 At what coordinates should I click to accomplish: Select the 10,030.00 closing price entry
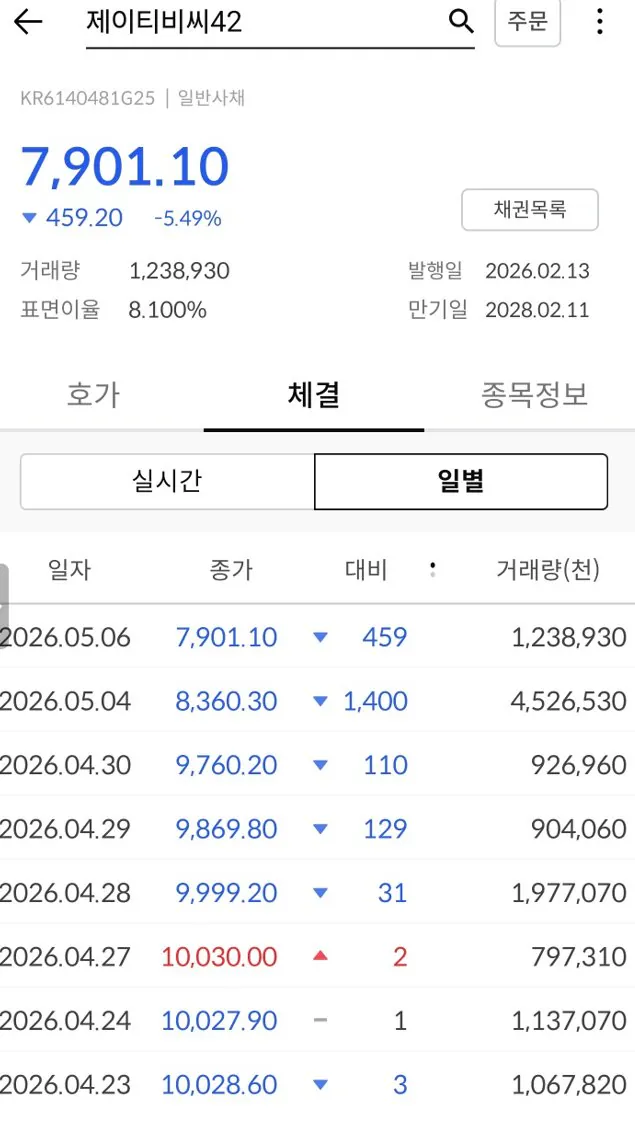coord(219,956)
